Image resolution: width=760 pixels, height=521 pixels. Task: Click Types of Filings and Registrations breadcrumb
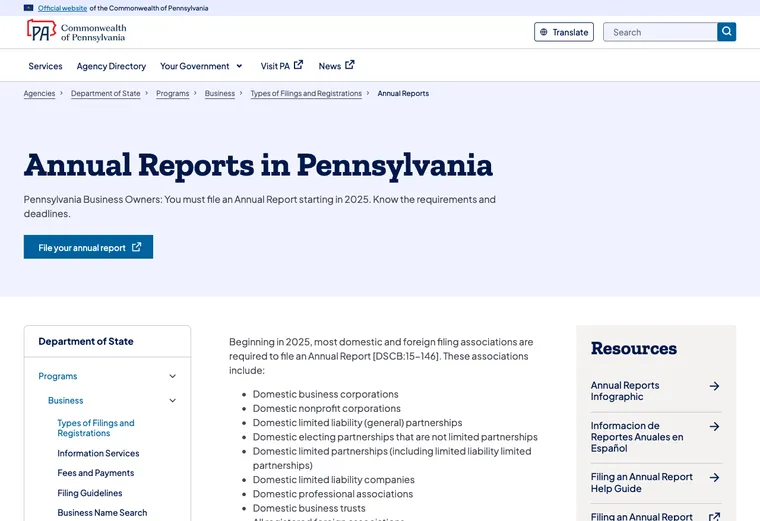click(306, 94)
